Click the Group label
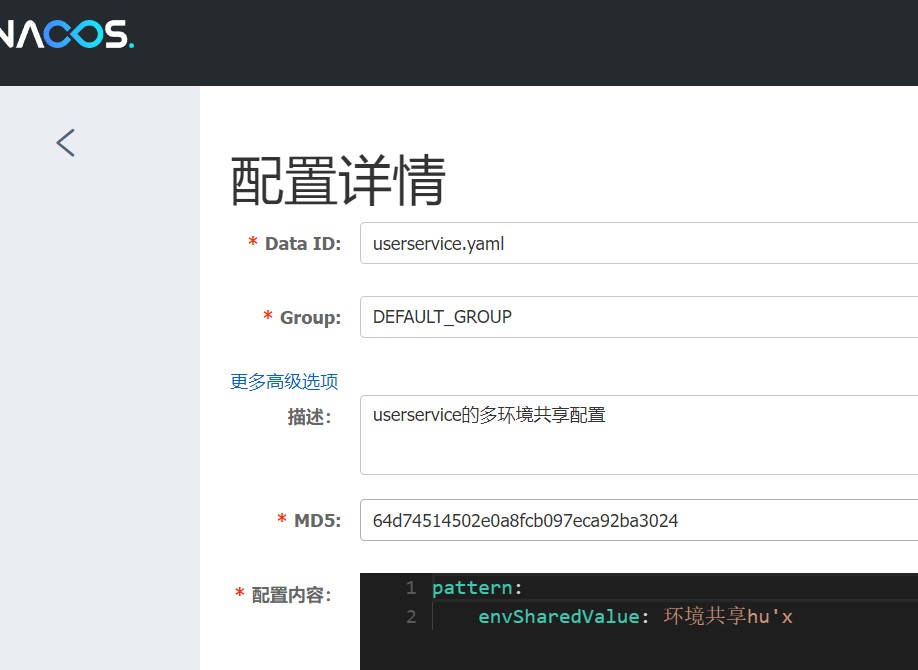918x670 pixels. (310, 317)
